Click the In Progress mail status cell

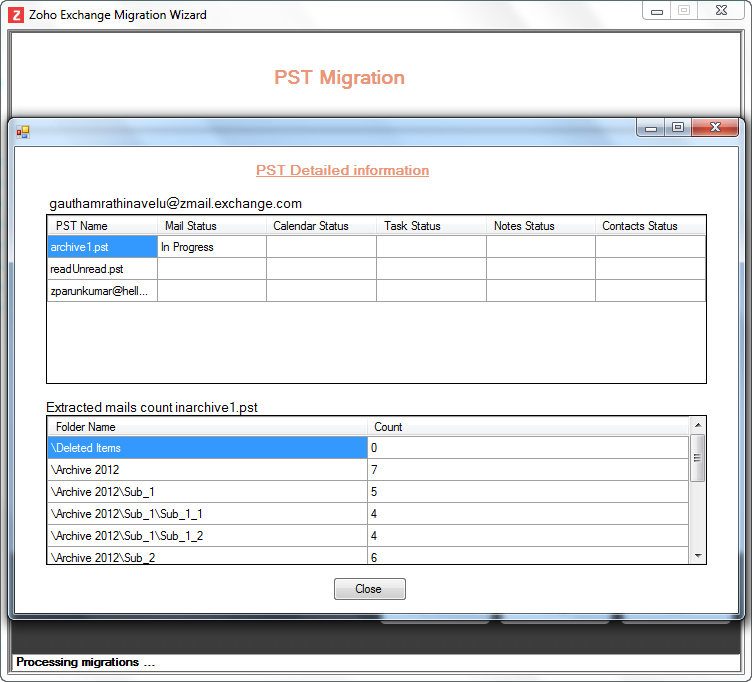coord(212,247)
